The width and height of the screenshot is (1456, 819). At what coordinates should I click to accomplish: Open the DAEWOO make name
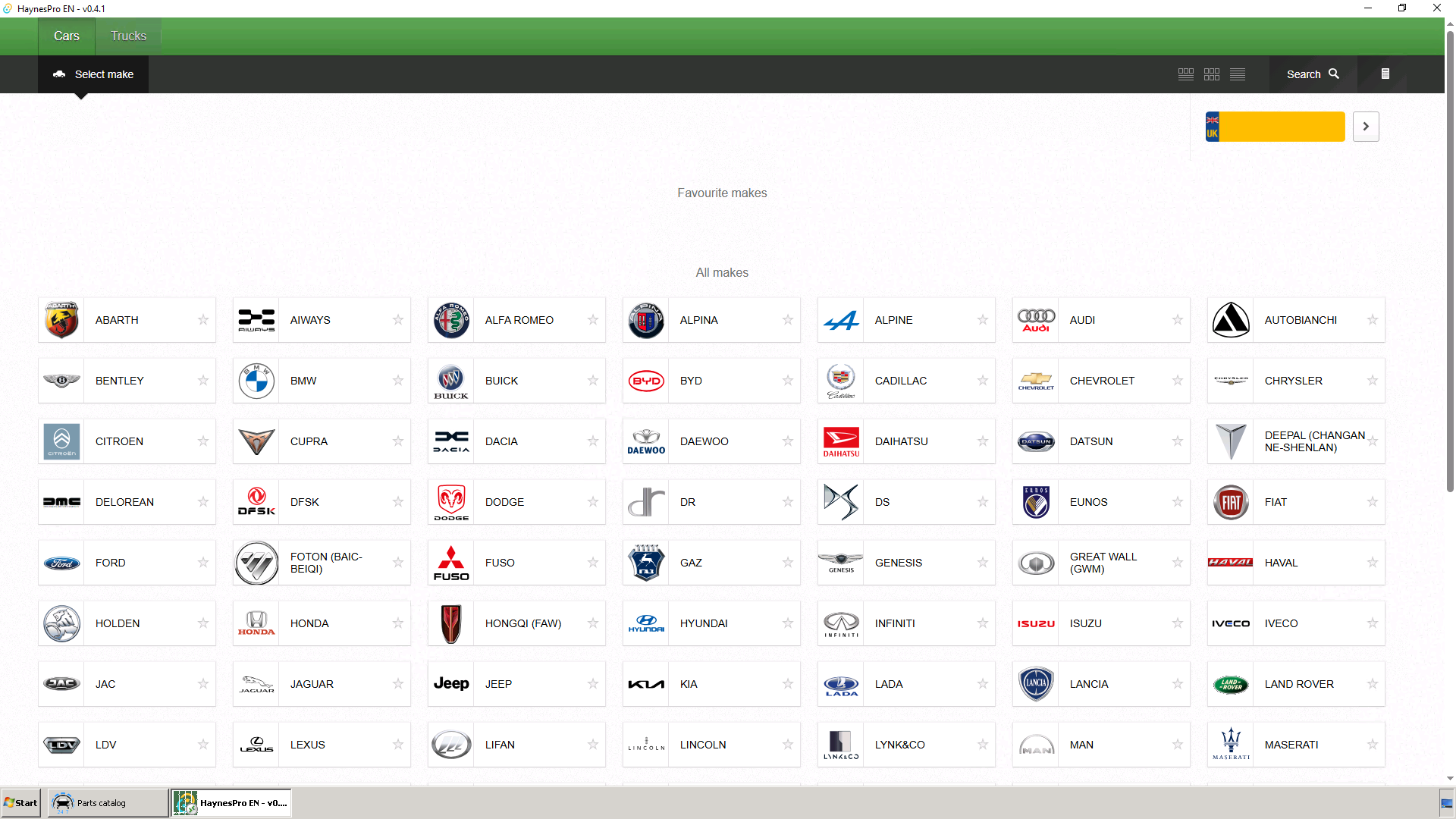pos(704,441)
